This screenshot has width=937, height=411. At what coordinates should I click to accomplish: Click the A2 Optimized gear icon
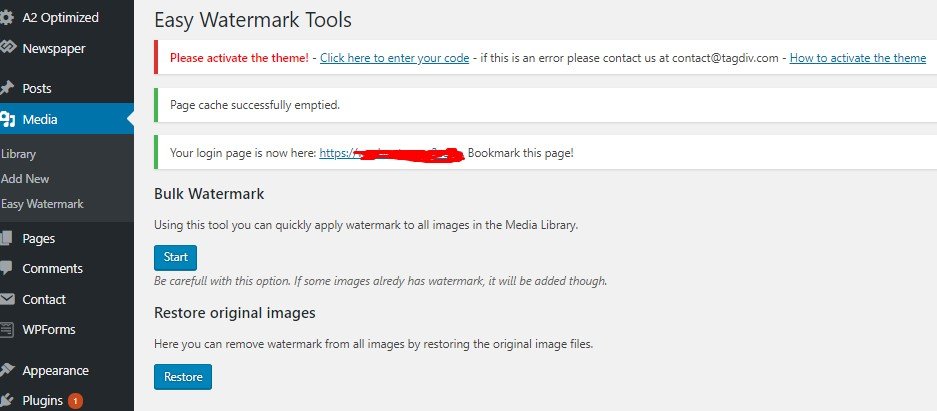click(x=7, y=18)
